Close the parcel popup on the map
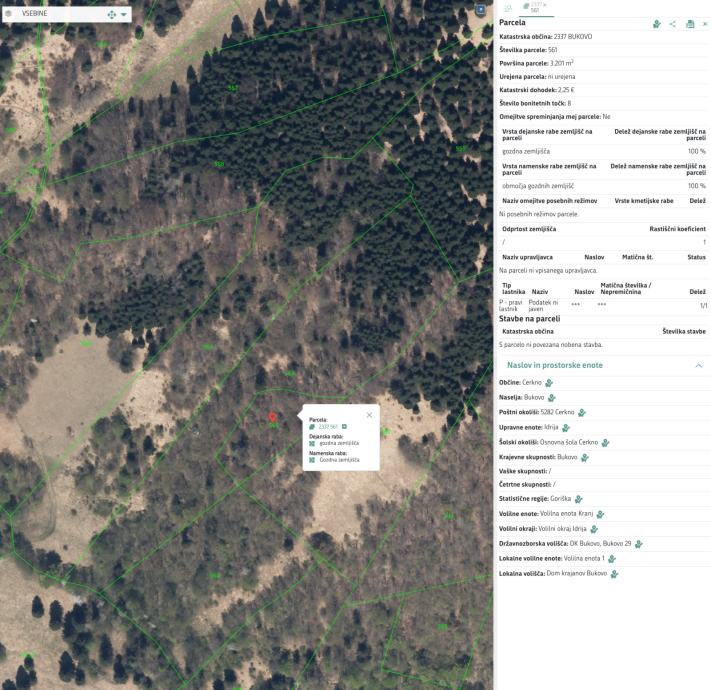This screenshot has width=711, height=690. (x=369, y=414)
